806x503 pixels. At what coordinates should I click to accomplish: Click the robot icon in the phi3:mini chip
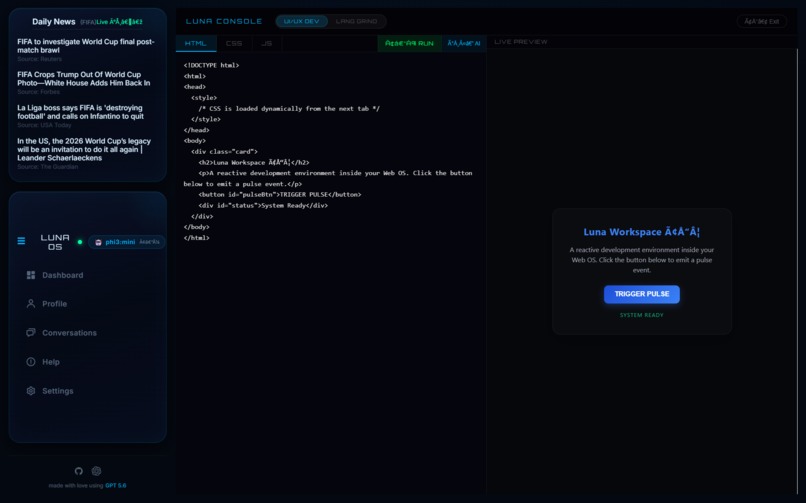pyautogui.click(x=98, y=242)
